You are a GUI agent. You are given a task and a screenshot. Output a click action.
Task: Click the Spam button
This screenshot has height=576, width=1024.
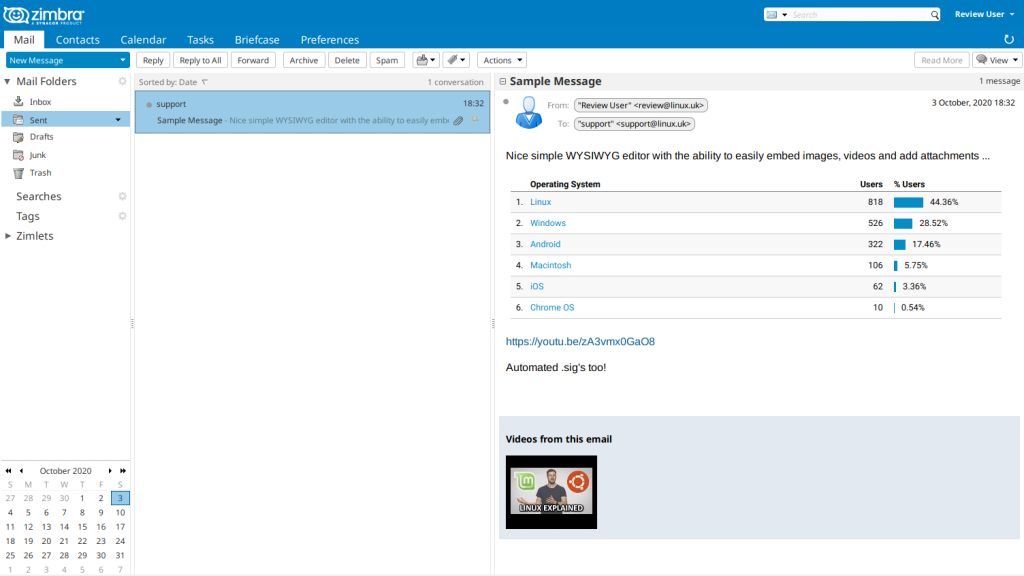pos(387,60)
